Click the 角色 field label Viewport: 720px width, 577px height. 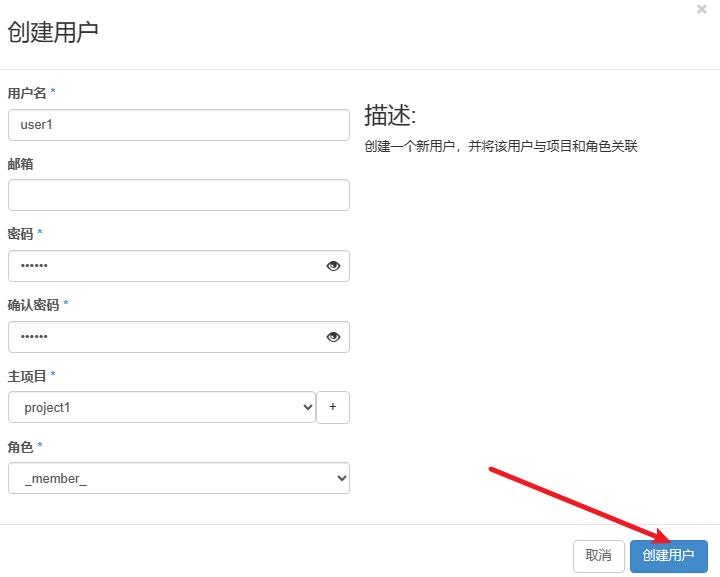coord(21,447)
